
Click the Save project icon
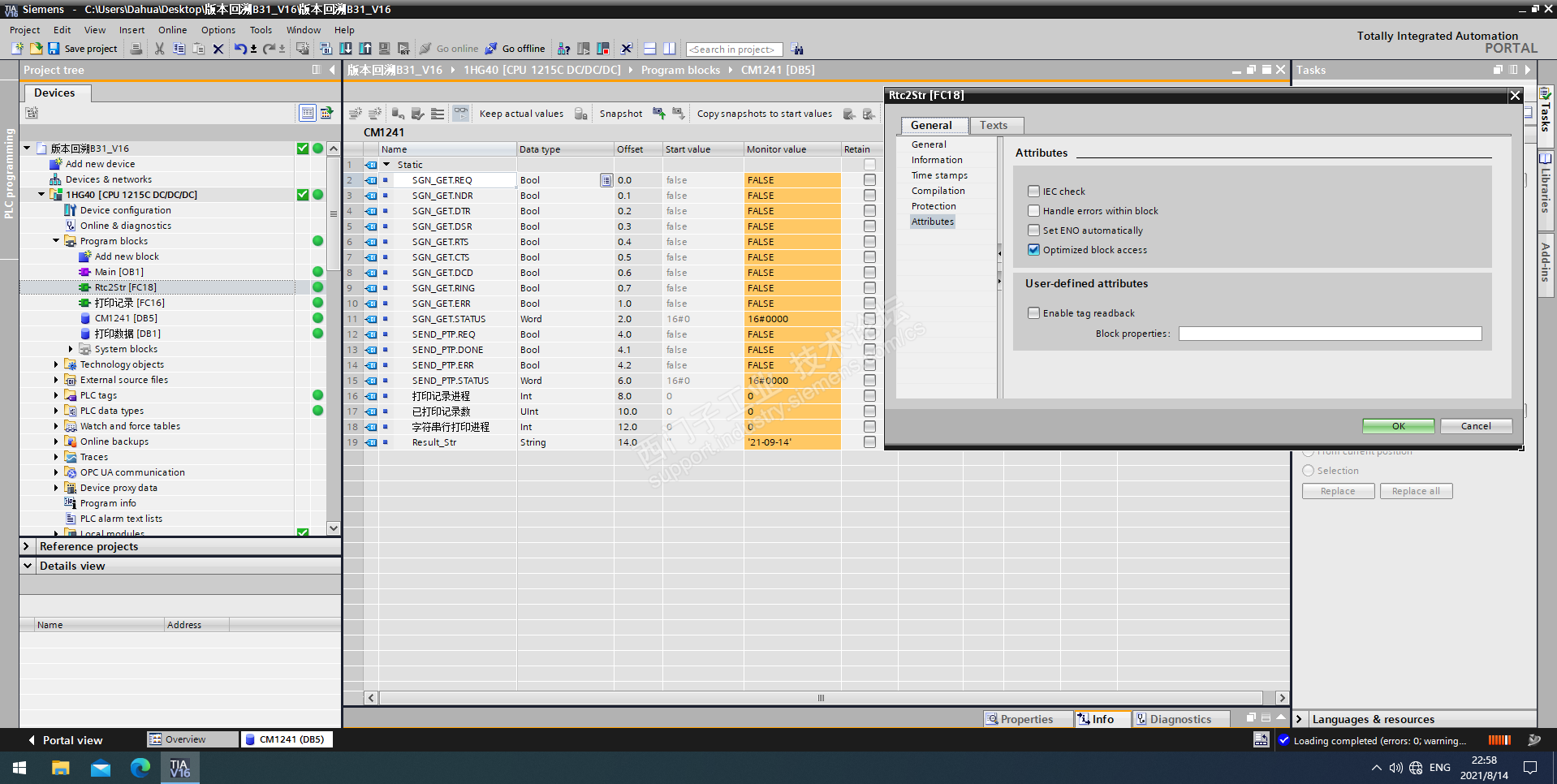pos(54,49)
